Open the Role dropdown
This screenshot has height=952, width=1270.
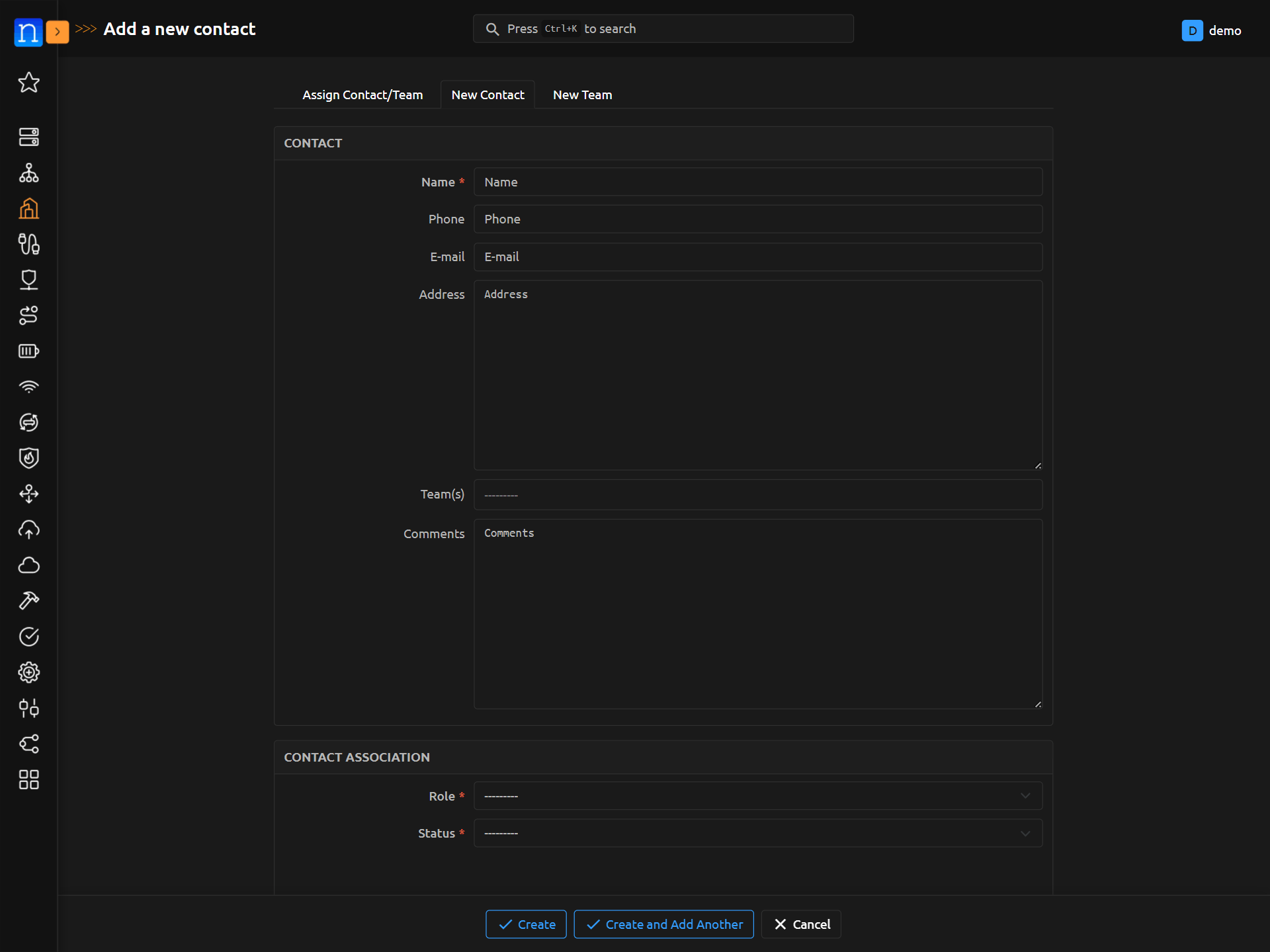click(x=757, y=796)
